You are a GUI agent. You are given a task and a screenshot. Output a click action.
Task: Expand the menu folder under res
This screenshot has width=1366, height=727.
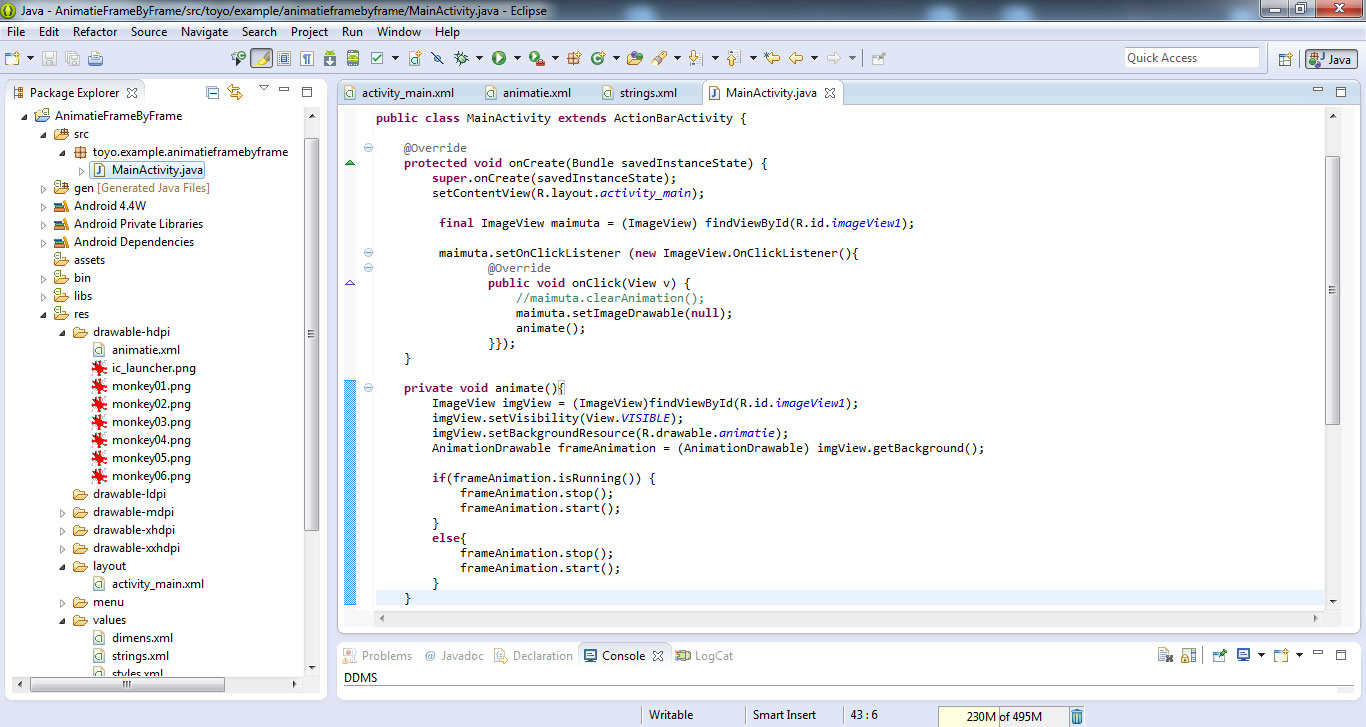tap(61, 601)
